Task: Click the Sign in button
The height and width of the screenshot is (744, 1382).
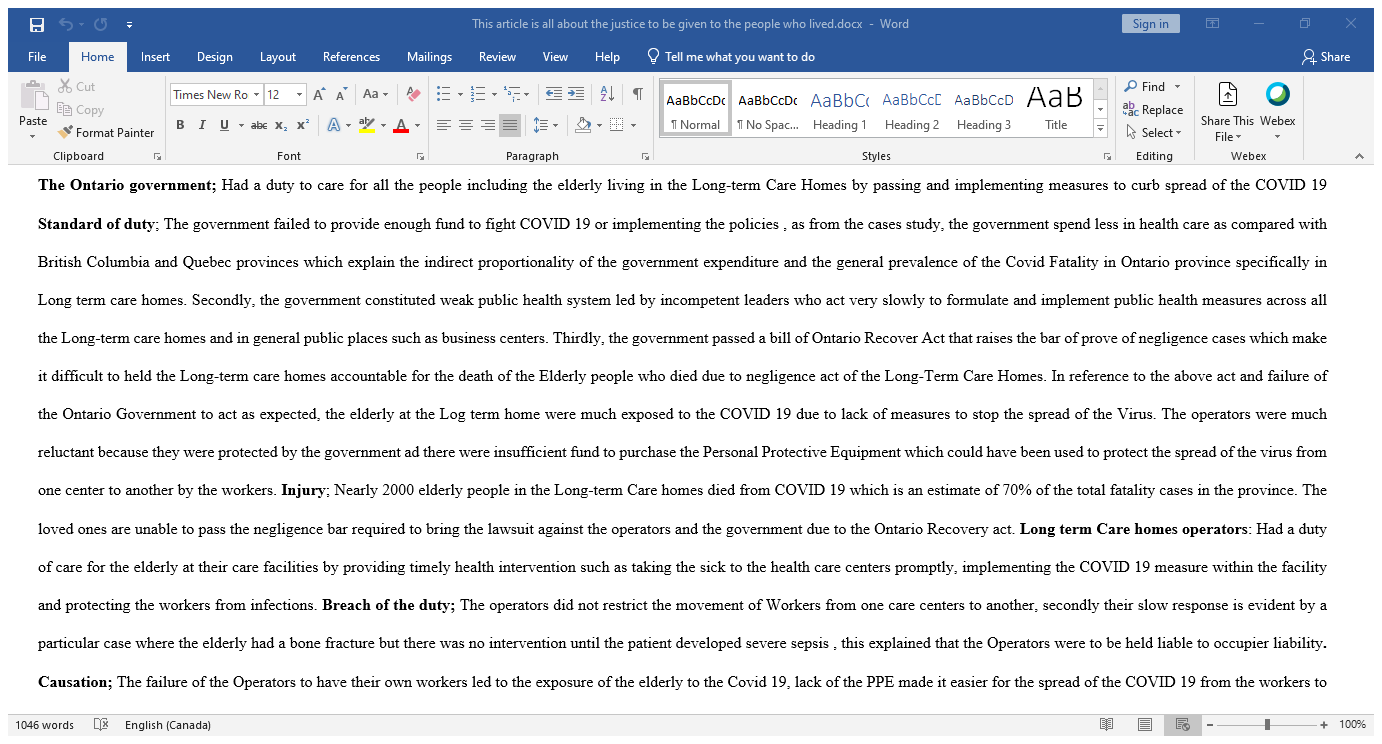Action: tap(1150, 24)
